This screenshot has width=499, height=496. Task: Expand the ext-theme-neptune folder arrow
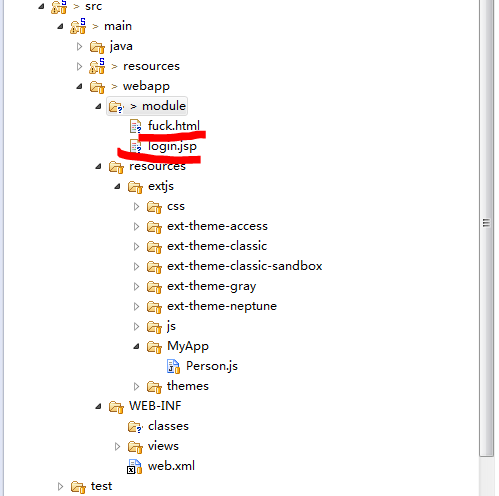136,307
